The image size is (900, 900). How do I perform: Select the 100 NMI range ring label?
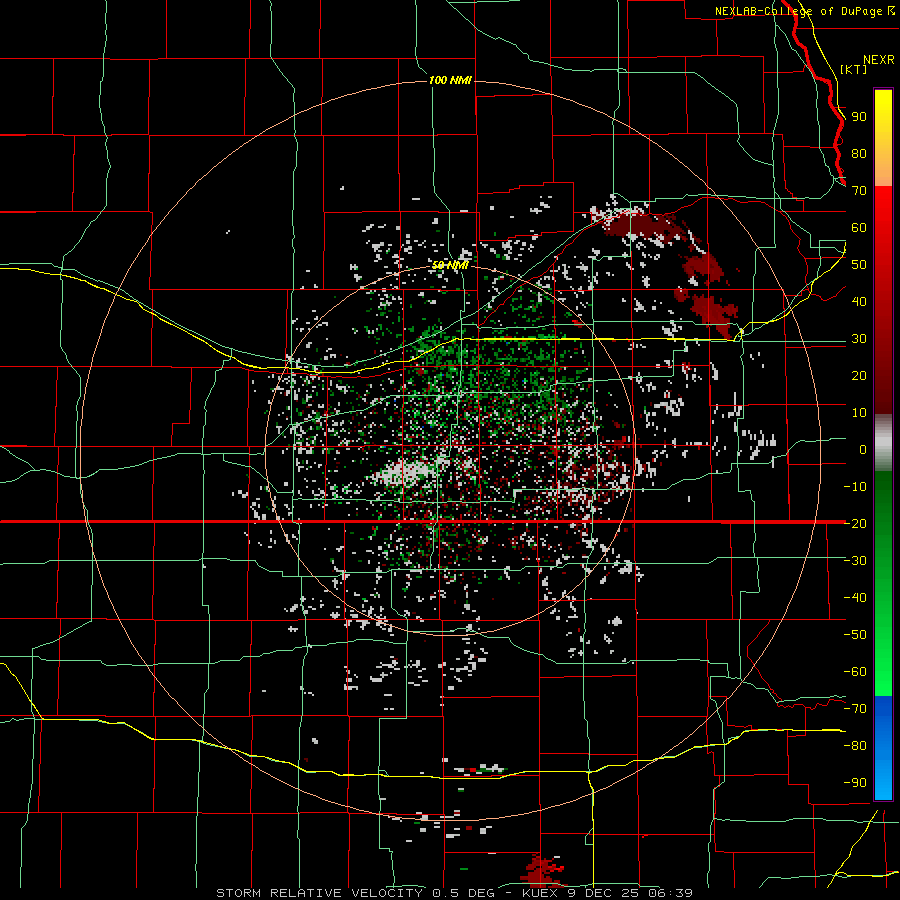(x=451, y=80)
